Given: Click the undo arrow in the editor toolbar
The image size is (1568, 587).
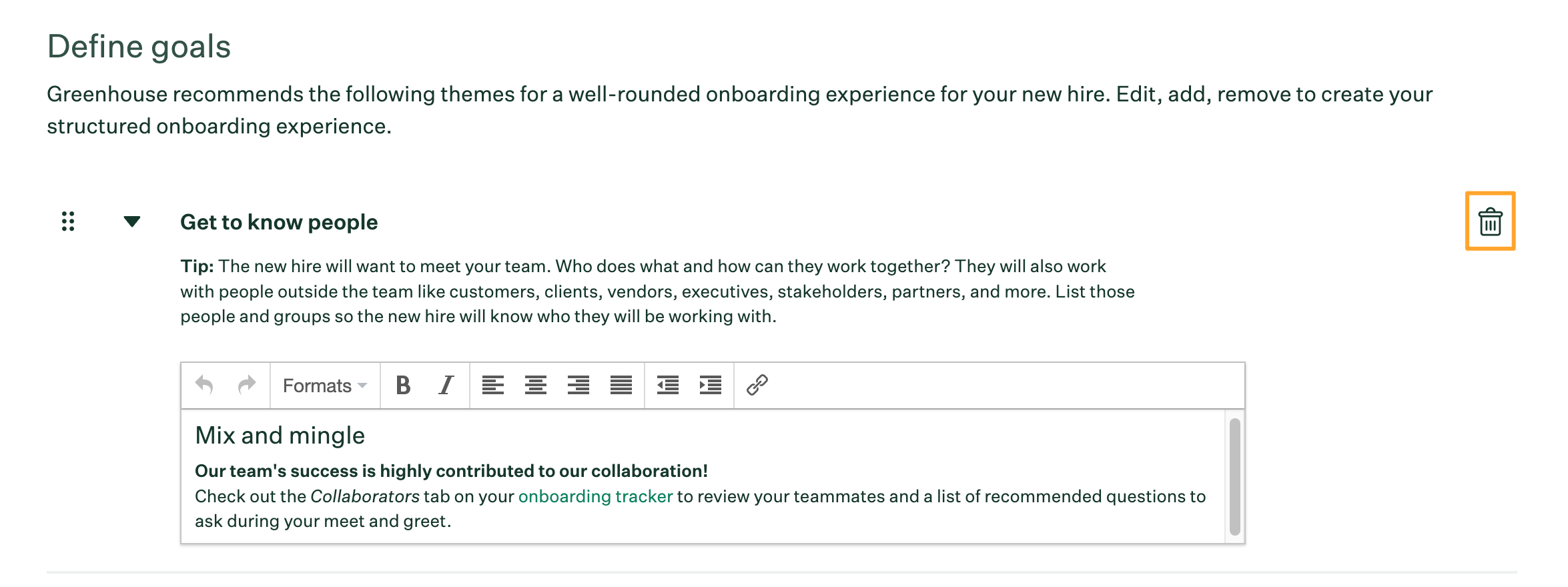Looking at the screenshot, I should 205,385.
